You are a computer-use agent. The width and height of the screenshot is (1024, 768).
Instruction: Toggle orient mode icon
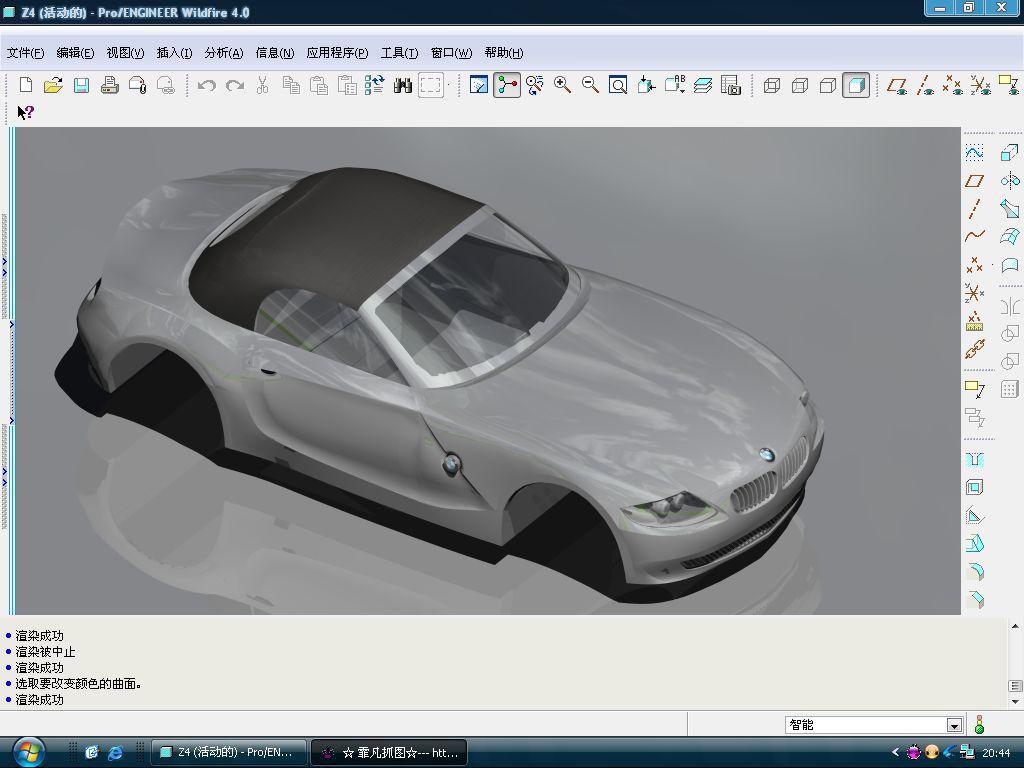pos(534,85)
